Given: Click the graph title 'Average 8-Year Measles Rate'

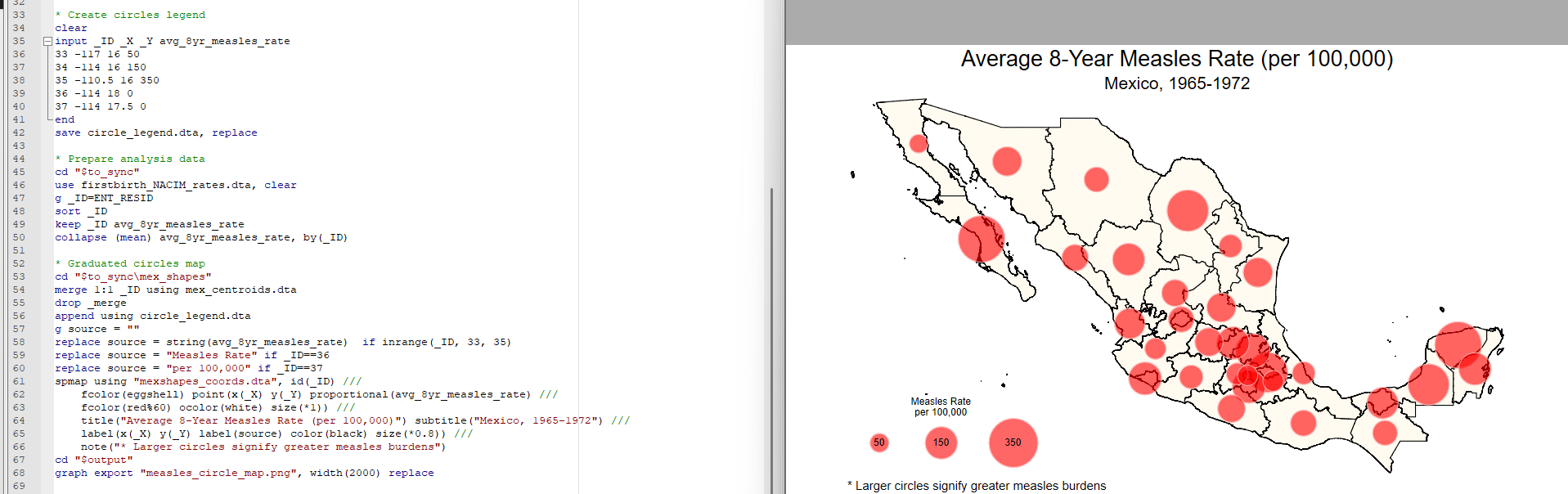Looking at the screenshot, I should pos(1176,59).
